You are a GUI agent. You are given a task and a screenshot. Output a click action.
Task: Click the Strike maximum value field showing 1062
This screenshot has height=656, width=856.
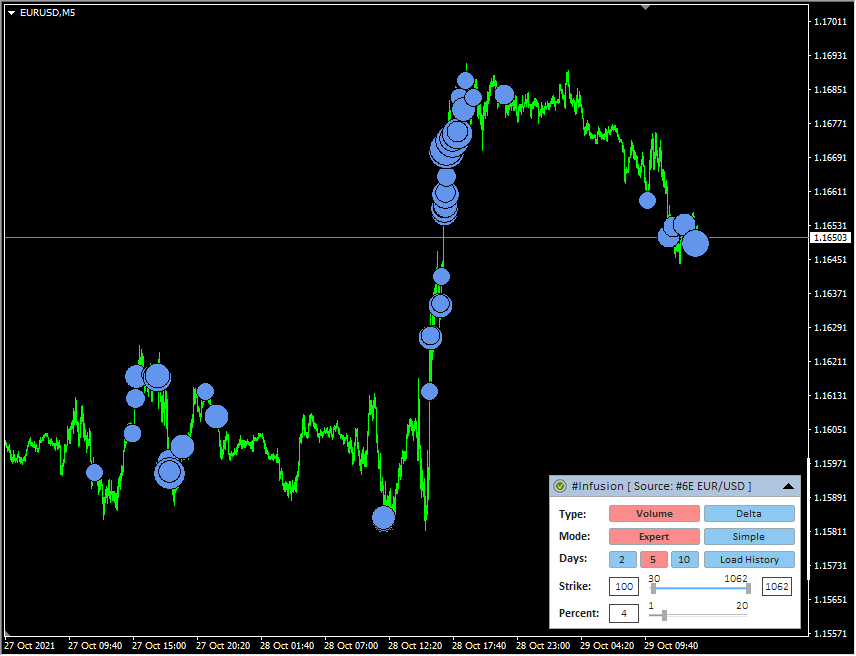(x=777, y=587)
